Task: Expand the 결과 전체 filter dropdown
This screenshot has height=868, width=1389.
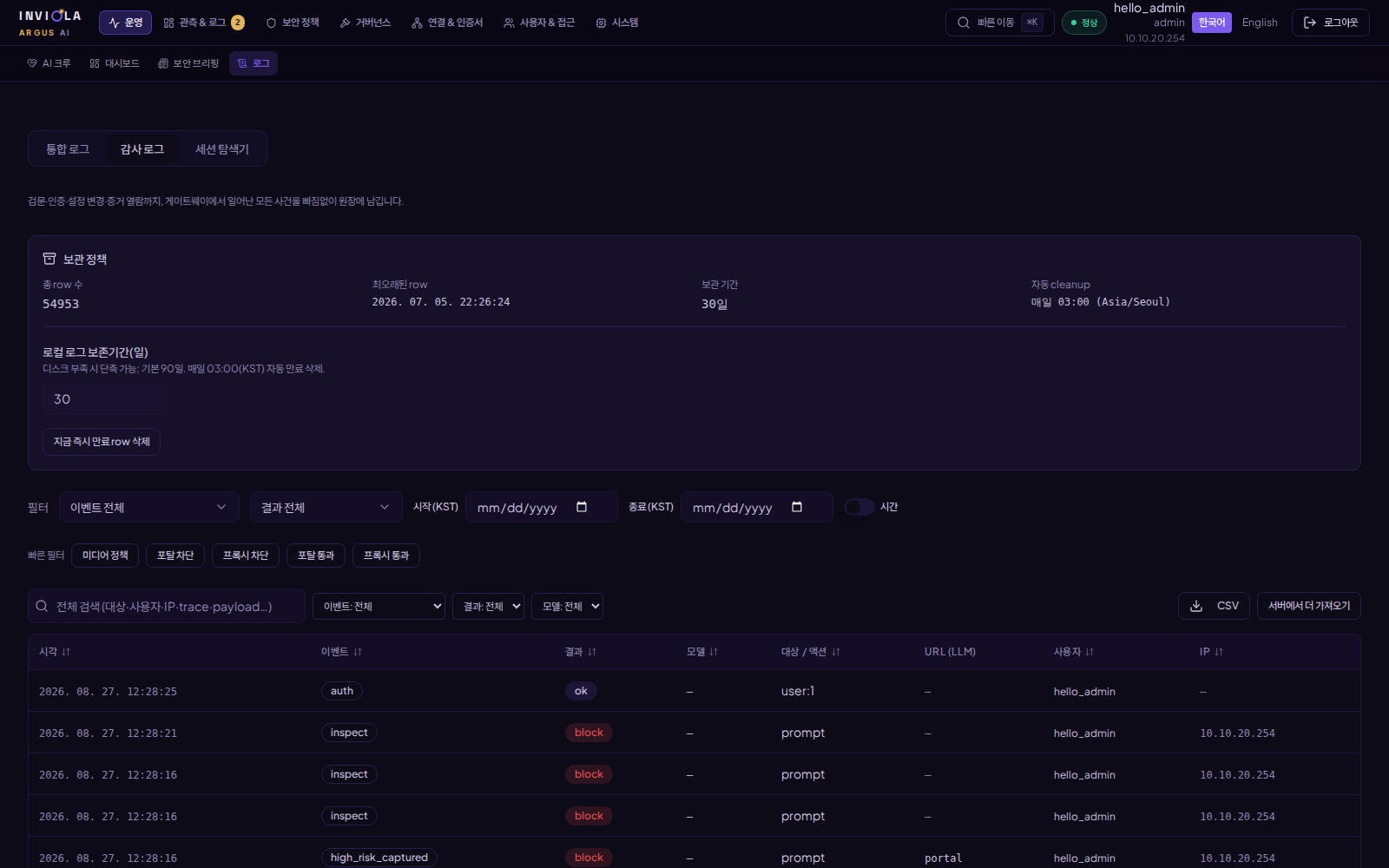Action: point(326,507)
